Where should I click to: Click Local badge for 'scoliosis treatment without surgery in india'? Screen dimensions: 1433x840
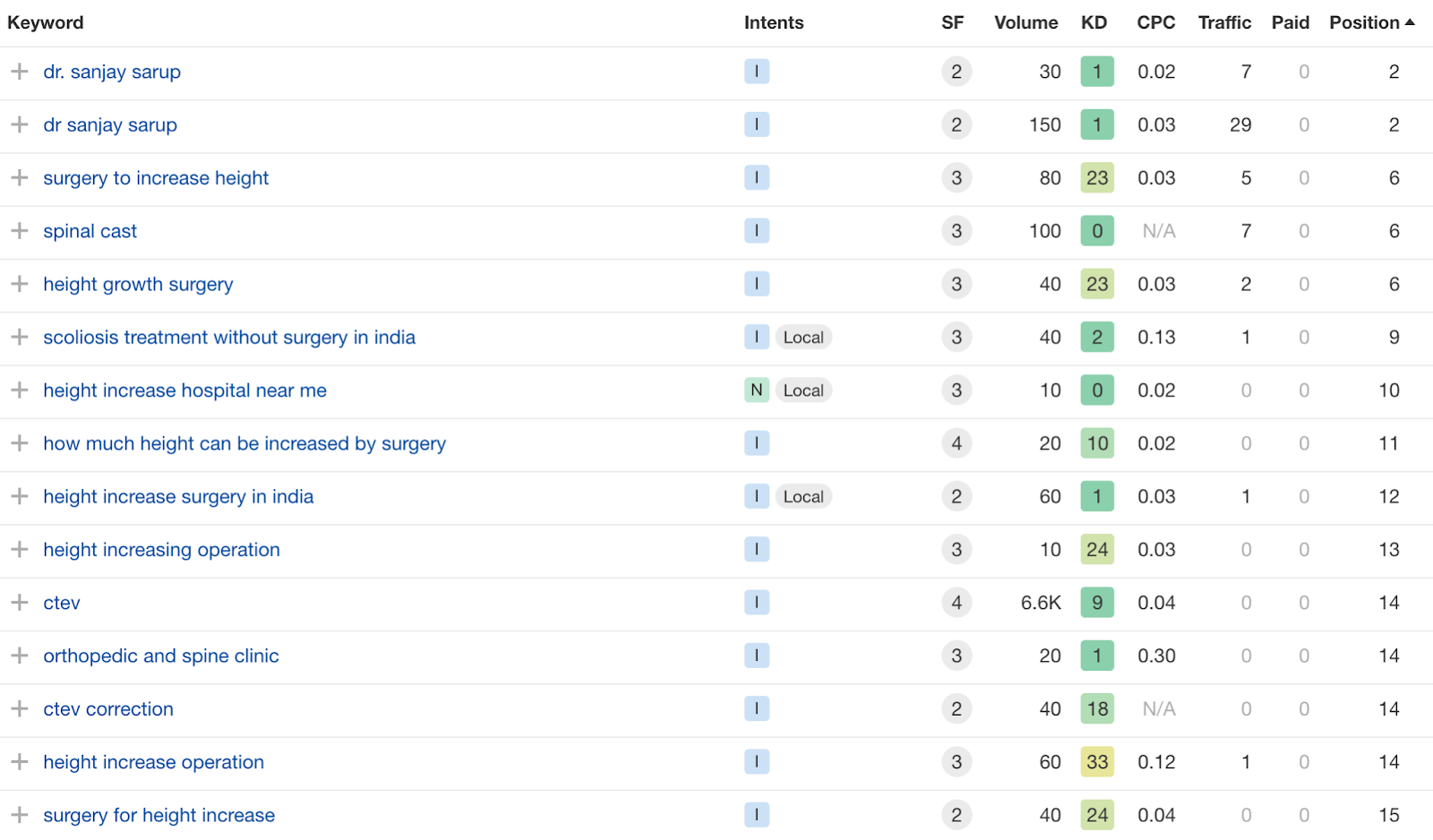(x=803, y=338)
